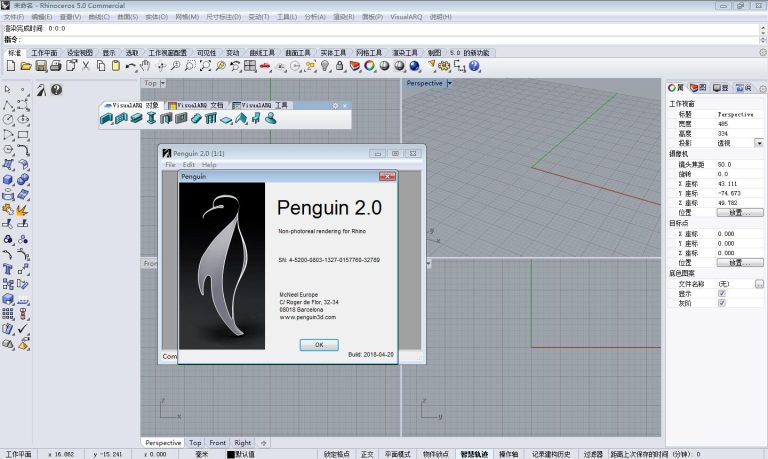
Task: Select the pointer arrow tool in the sidebar
Action: [x=7, y=90]
